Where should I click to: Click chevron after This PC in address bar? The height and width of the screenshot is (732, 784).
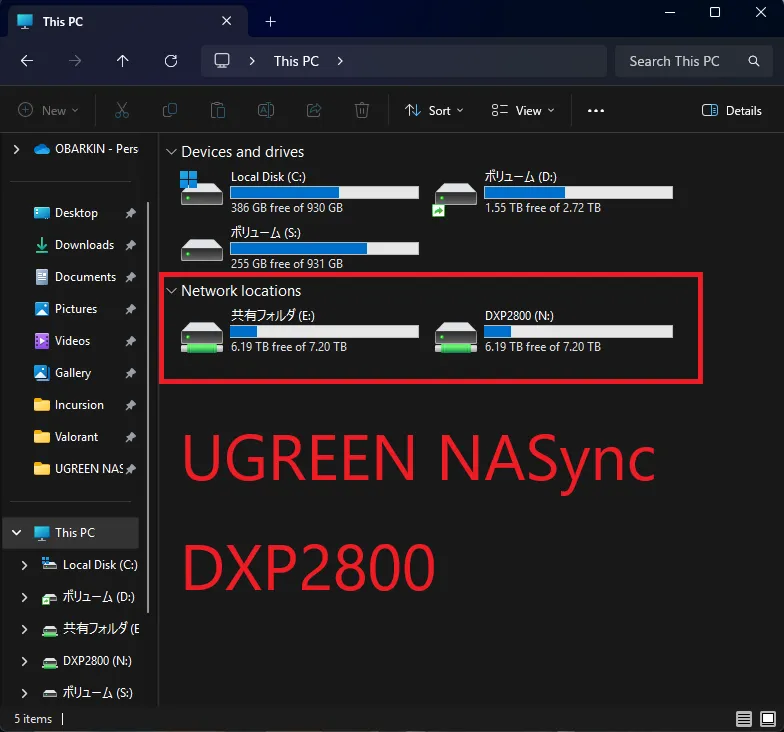pos(340,61)
